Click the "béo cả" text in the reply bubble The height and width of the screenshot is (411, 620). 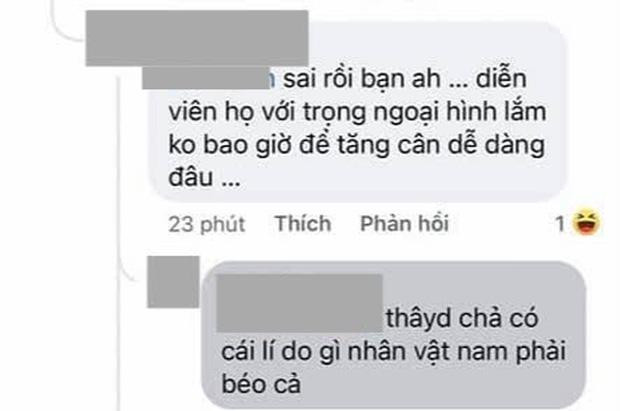pyautogui.click(x=261, y=384)
